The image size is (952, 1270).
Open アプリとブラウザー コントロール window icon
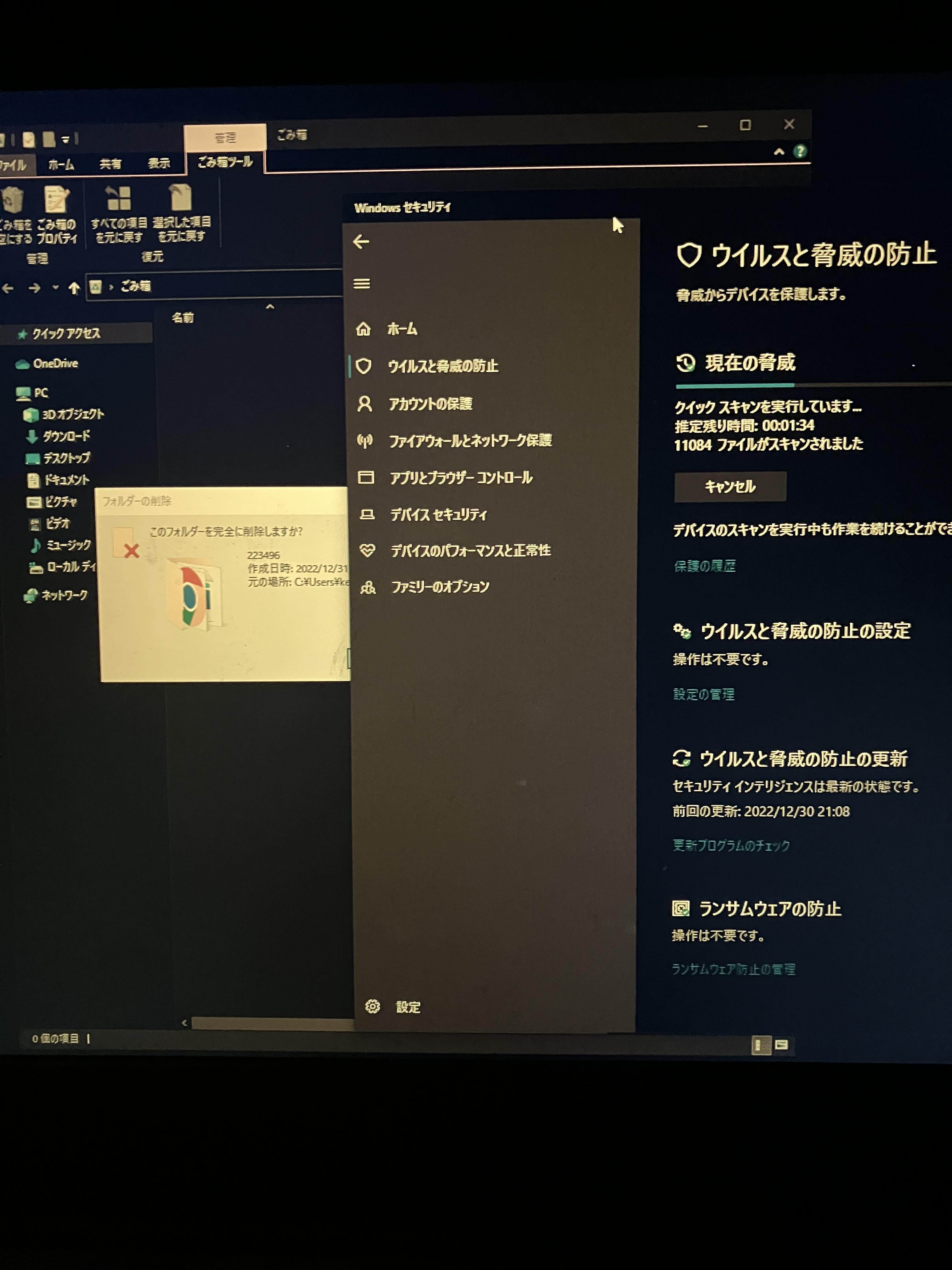(x=366, y=477)
